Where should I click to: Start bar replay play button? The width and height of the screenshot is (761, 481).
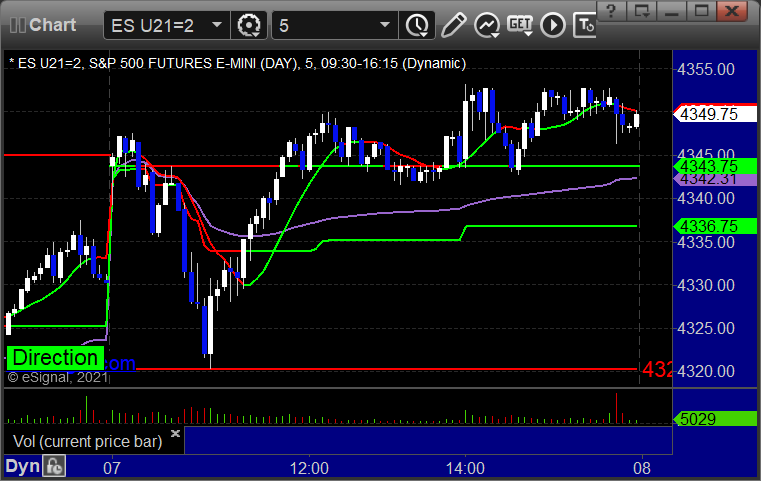(553, 25)
